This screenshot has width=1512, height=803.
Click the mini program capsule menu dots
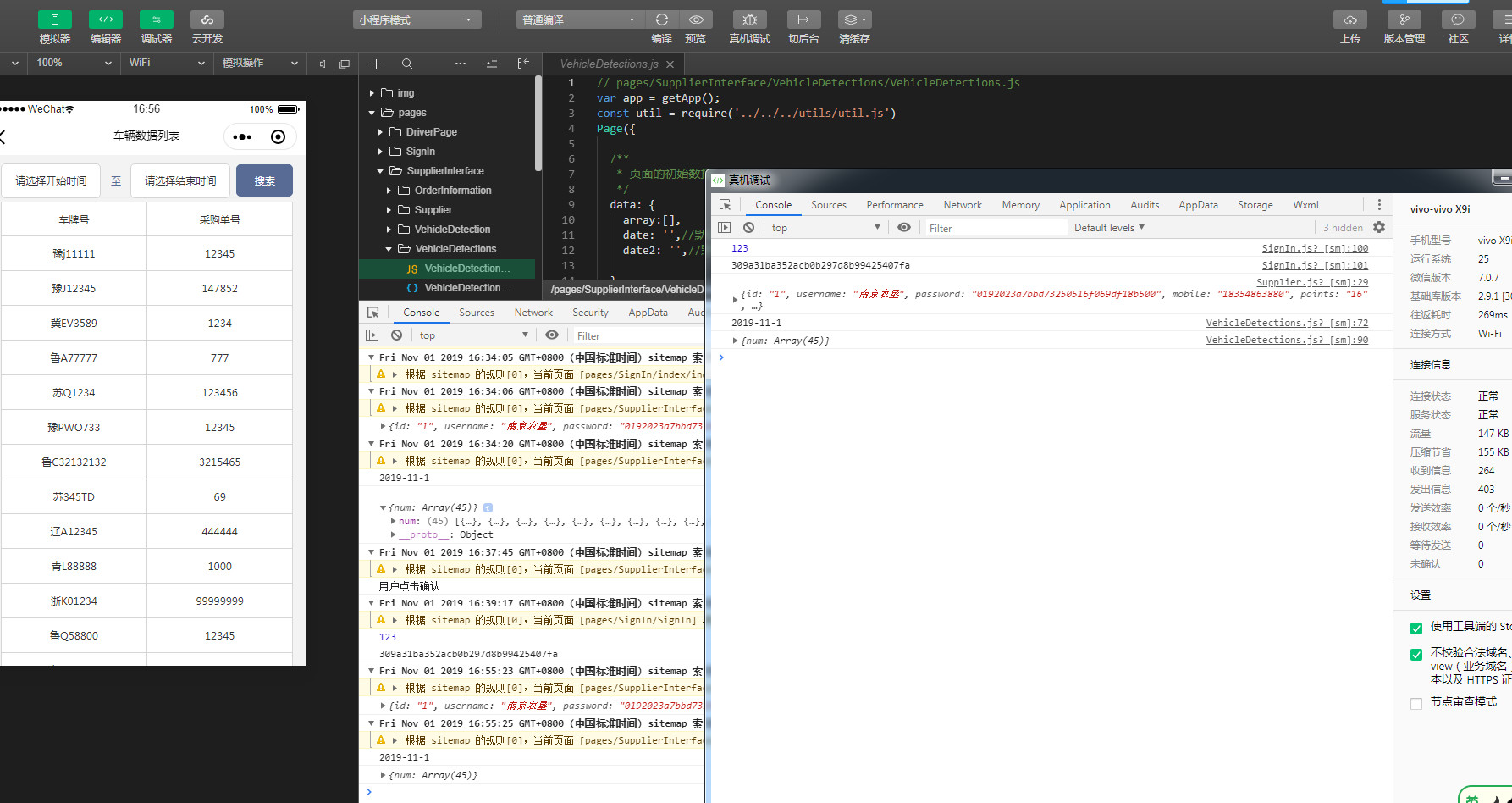coord(242,137)
